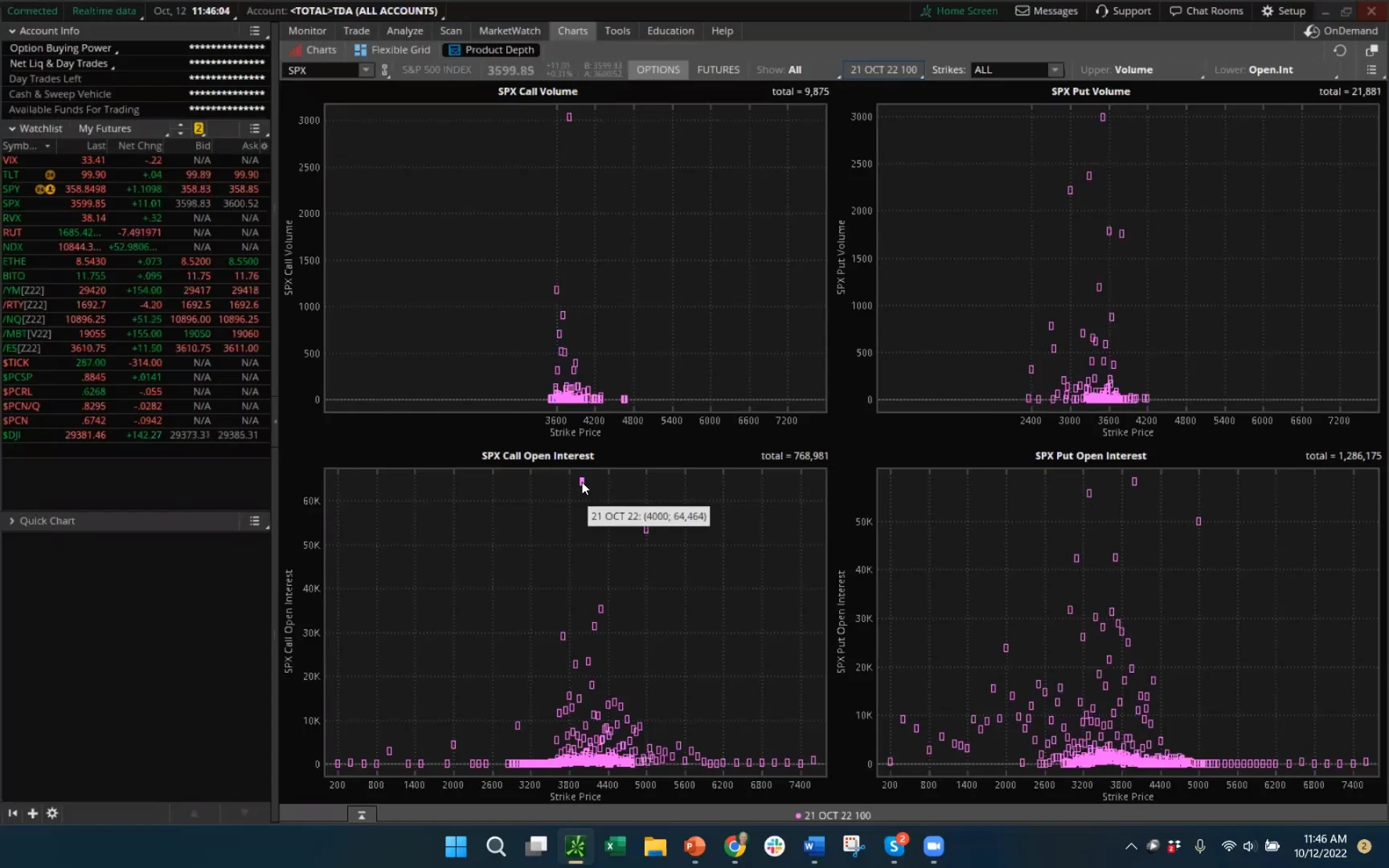Click the Option Buying Power label

coord(60,48)
